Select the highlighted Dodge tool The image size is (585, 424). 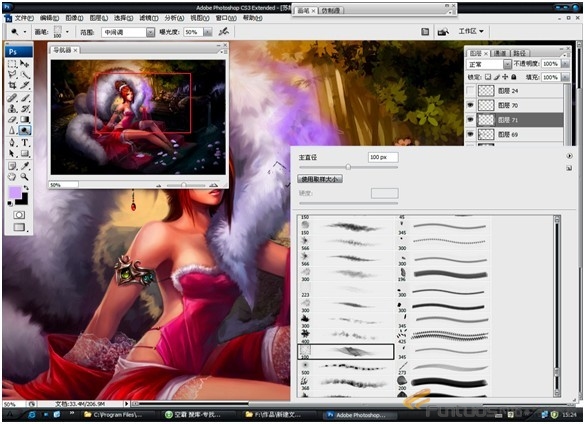[25, 130]
